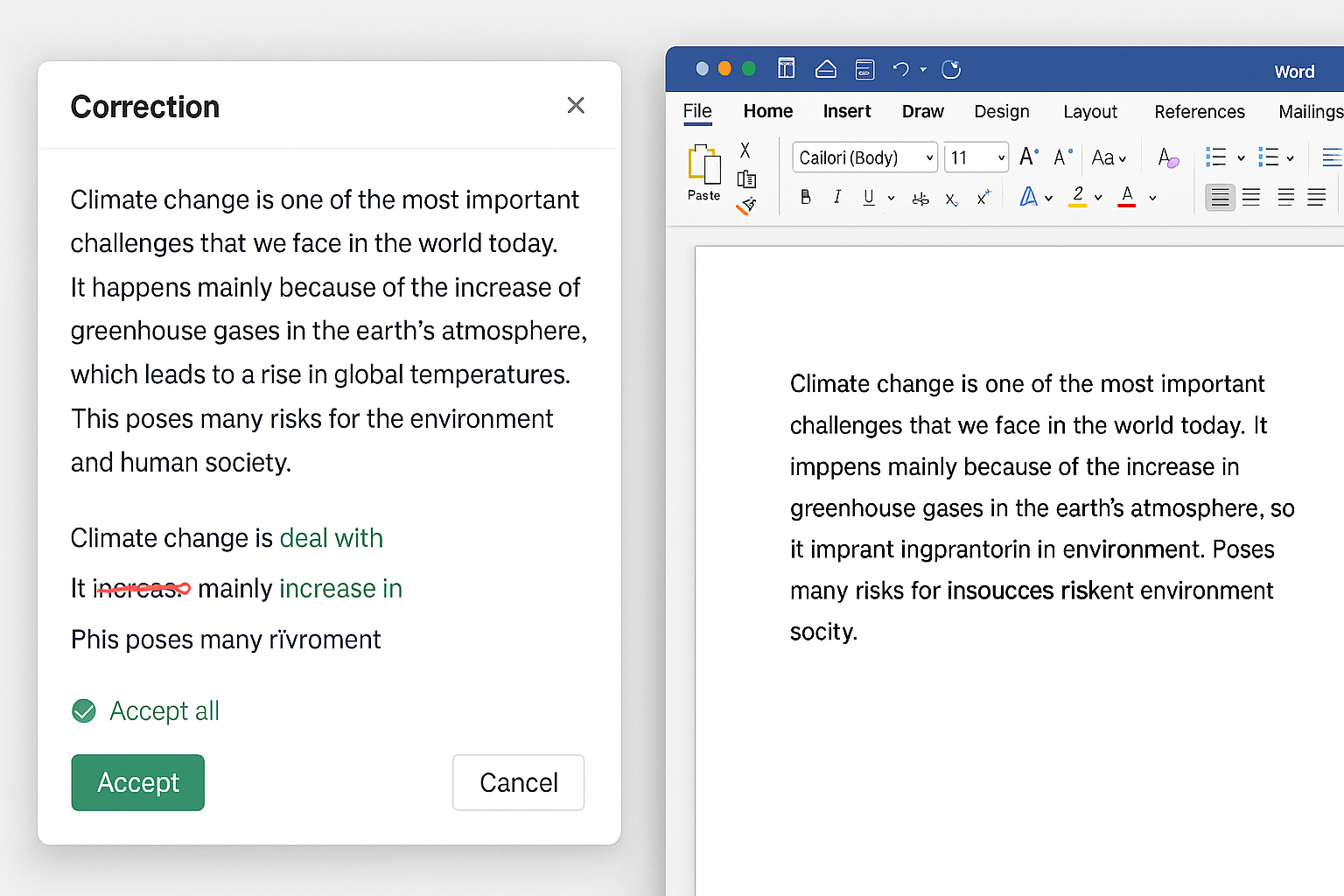Toggle Subscript formatting

951,199
